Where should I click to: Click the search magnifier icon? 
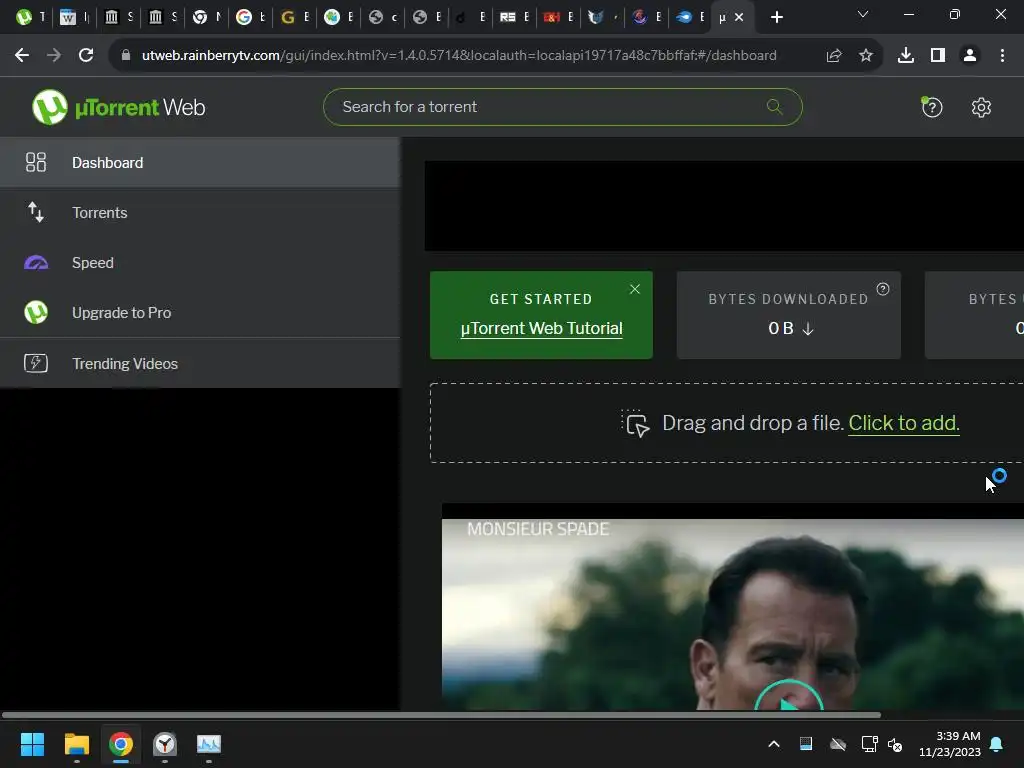(775, 106)
